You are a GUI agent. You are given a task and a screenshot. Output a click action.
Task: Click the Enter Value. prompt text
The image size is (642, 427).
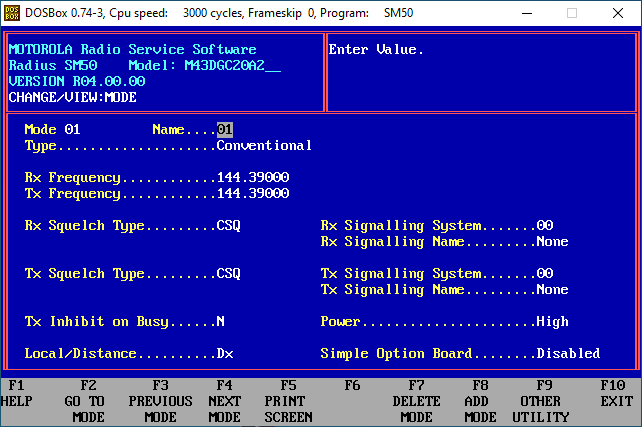click(x=376, y=50)
